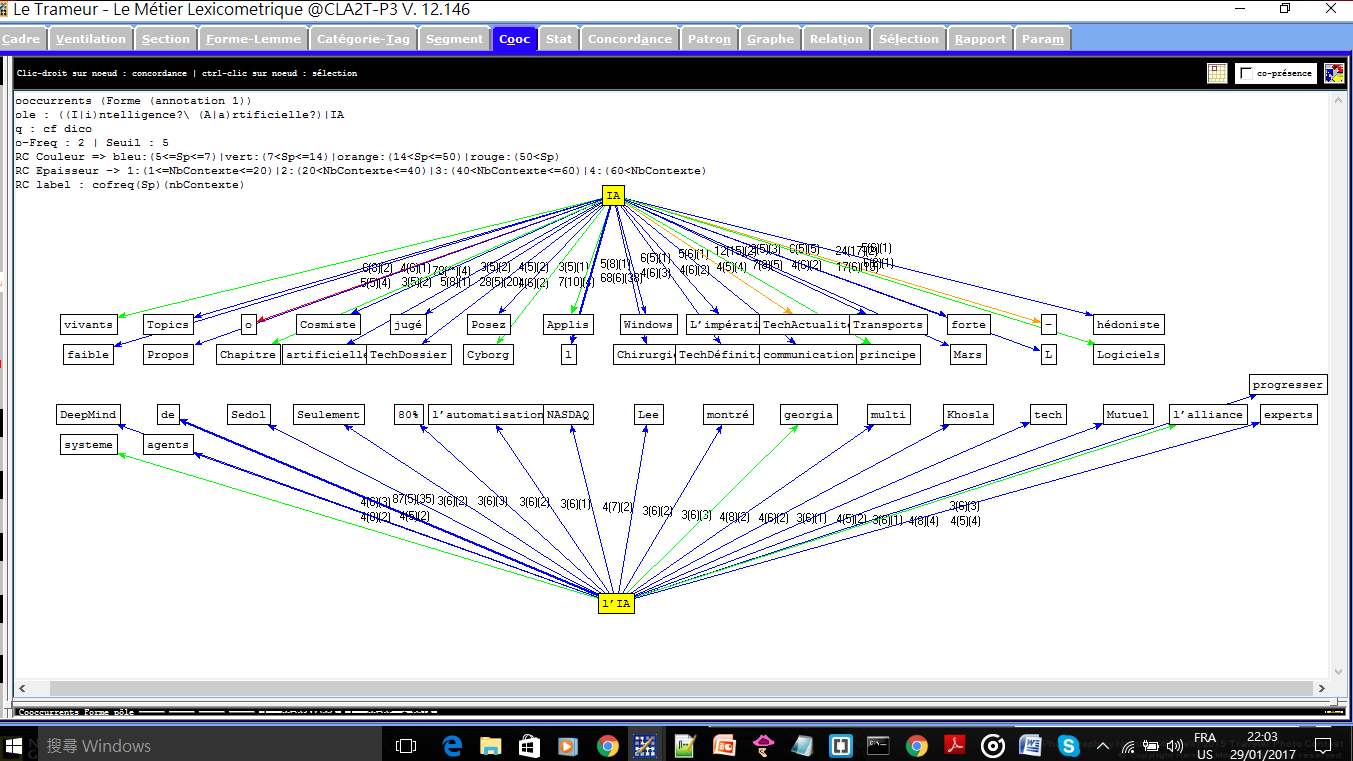Select the systeme node
The image size is (1353, 761).
[88, 445]
